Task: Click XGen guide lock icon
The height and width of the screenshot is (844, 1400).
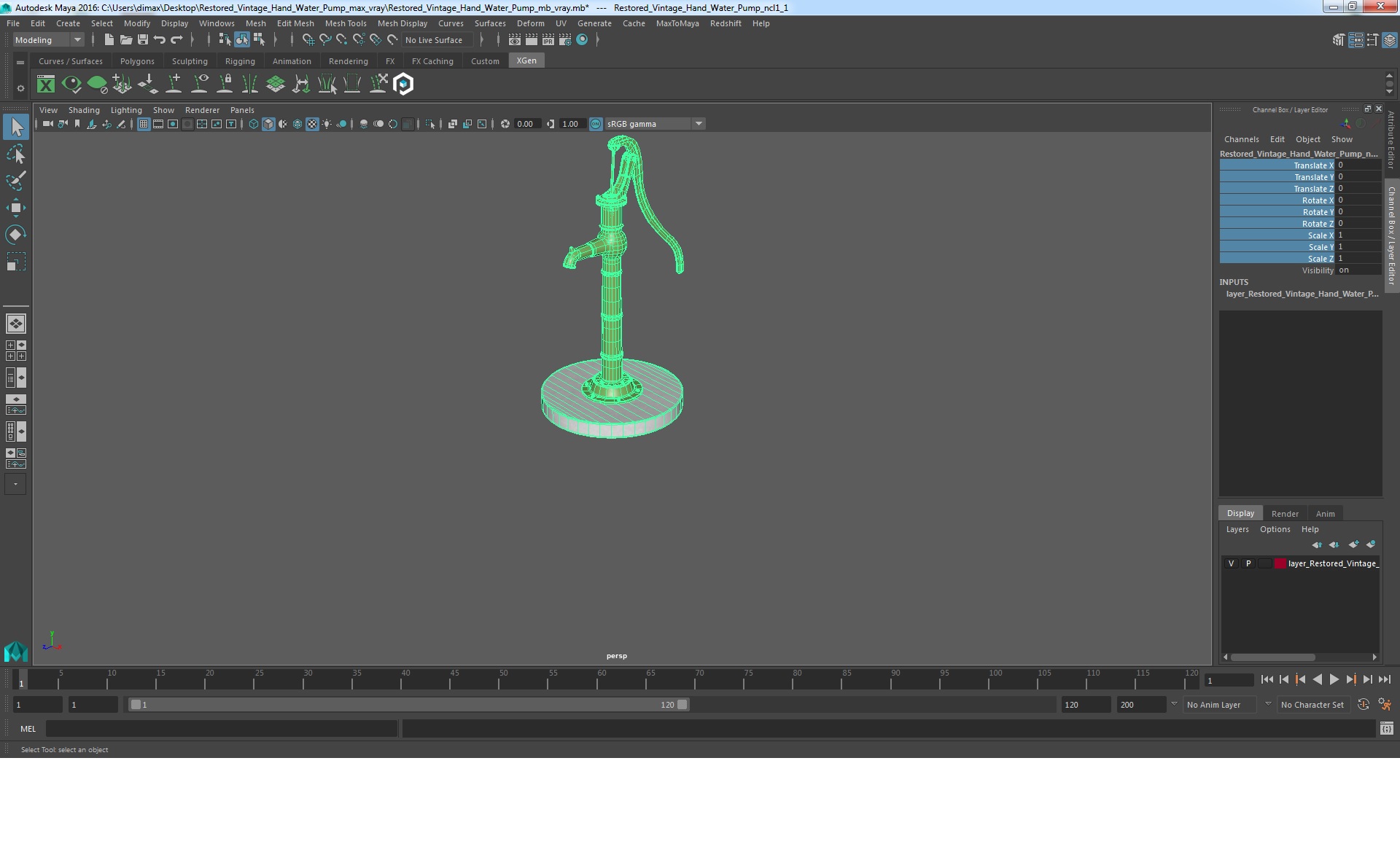Action: tap(225, 85)
